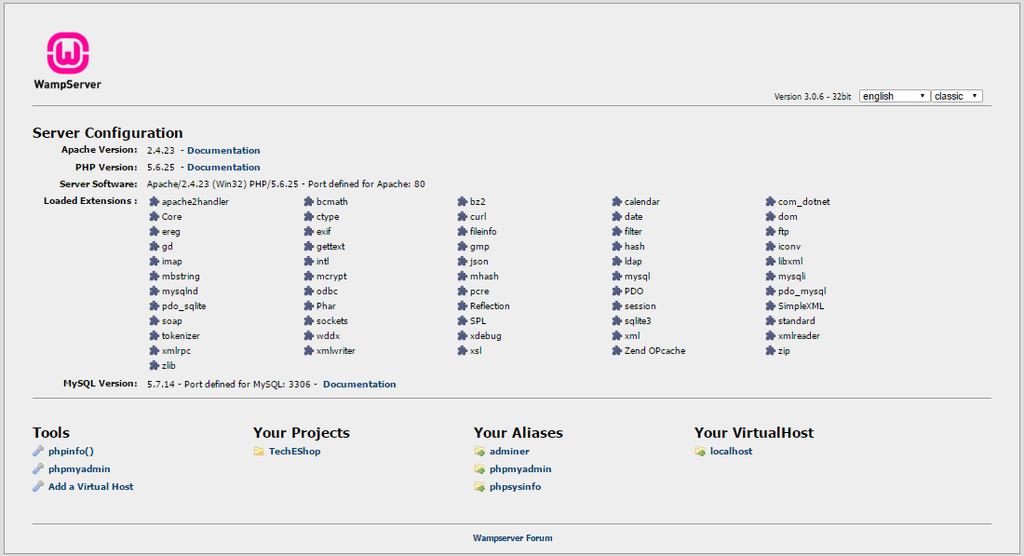Click the standard extension name

796,320
